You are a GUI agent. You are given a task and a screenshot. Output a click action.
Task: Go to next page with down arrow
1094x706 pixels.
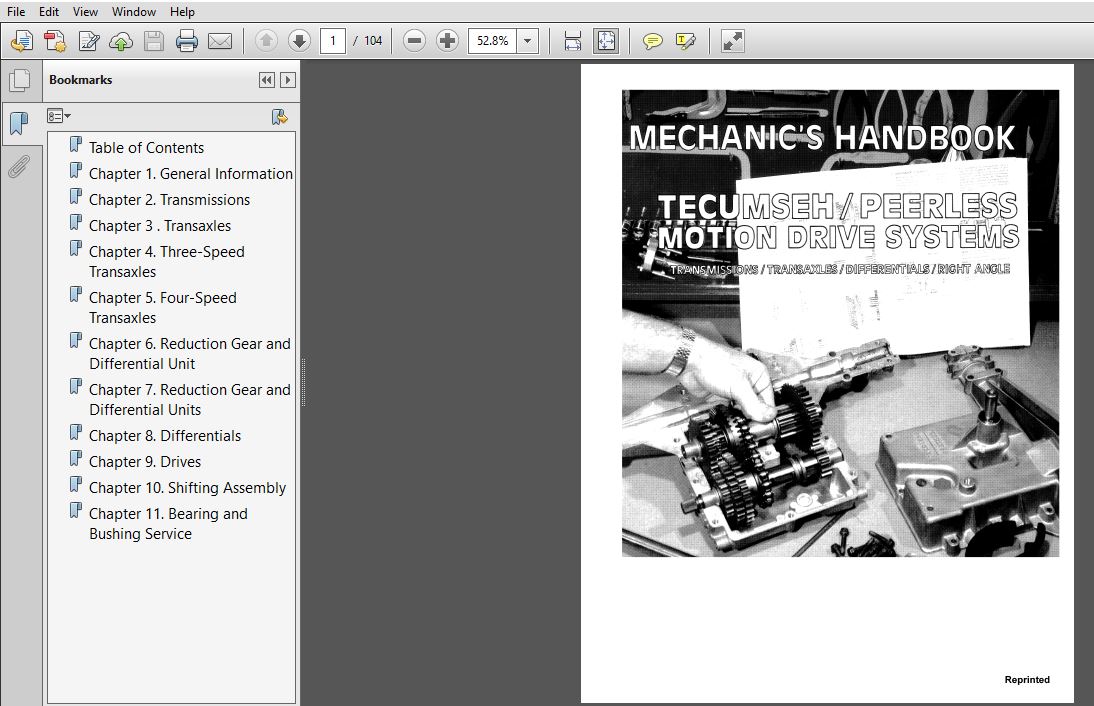click(299, 41)
